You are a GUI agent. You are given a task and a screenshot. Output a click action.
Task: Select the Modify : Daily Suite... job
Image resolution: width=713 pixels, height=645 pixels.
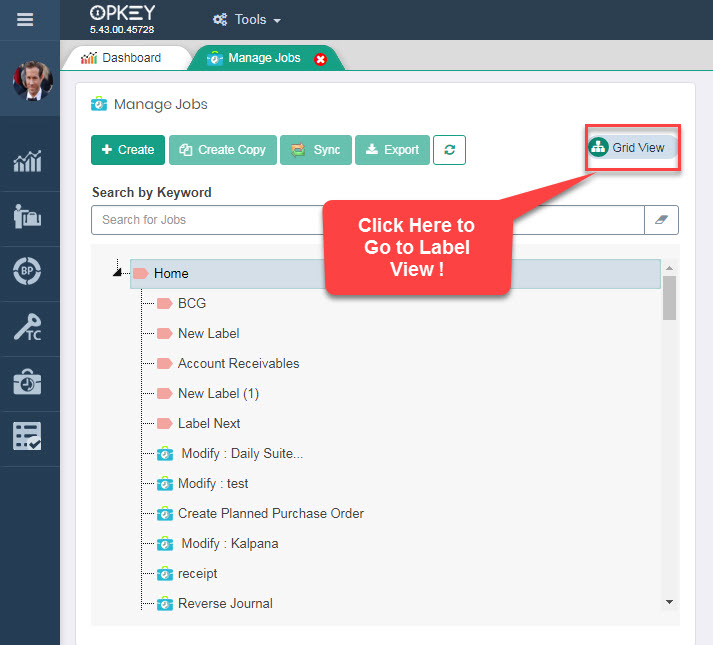pos(242,454)
